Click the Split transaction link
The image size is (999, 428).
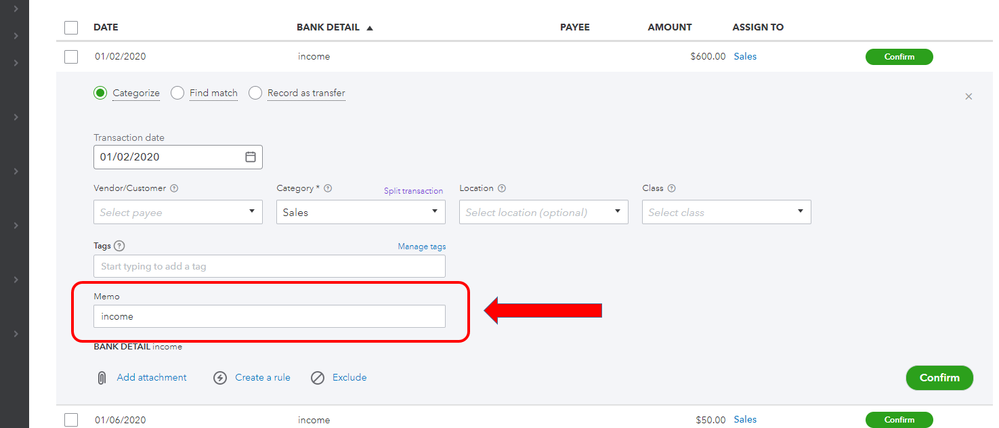point(414,190)
